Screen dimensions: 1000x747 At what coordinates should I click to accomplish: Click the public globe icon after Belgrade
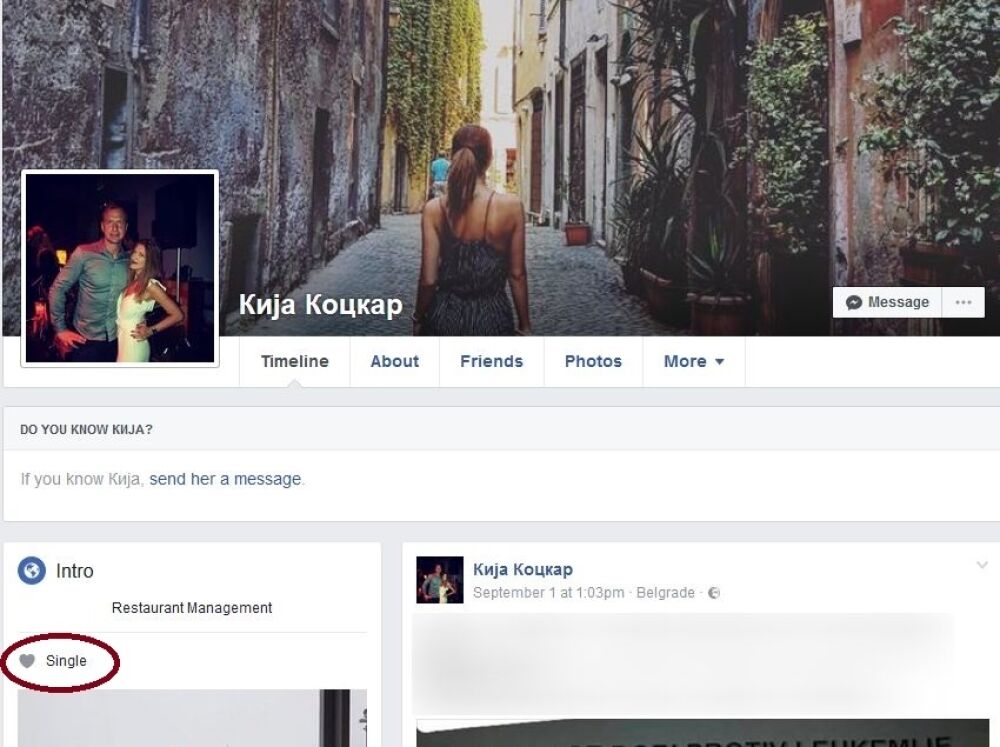(x=714, y=593)
